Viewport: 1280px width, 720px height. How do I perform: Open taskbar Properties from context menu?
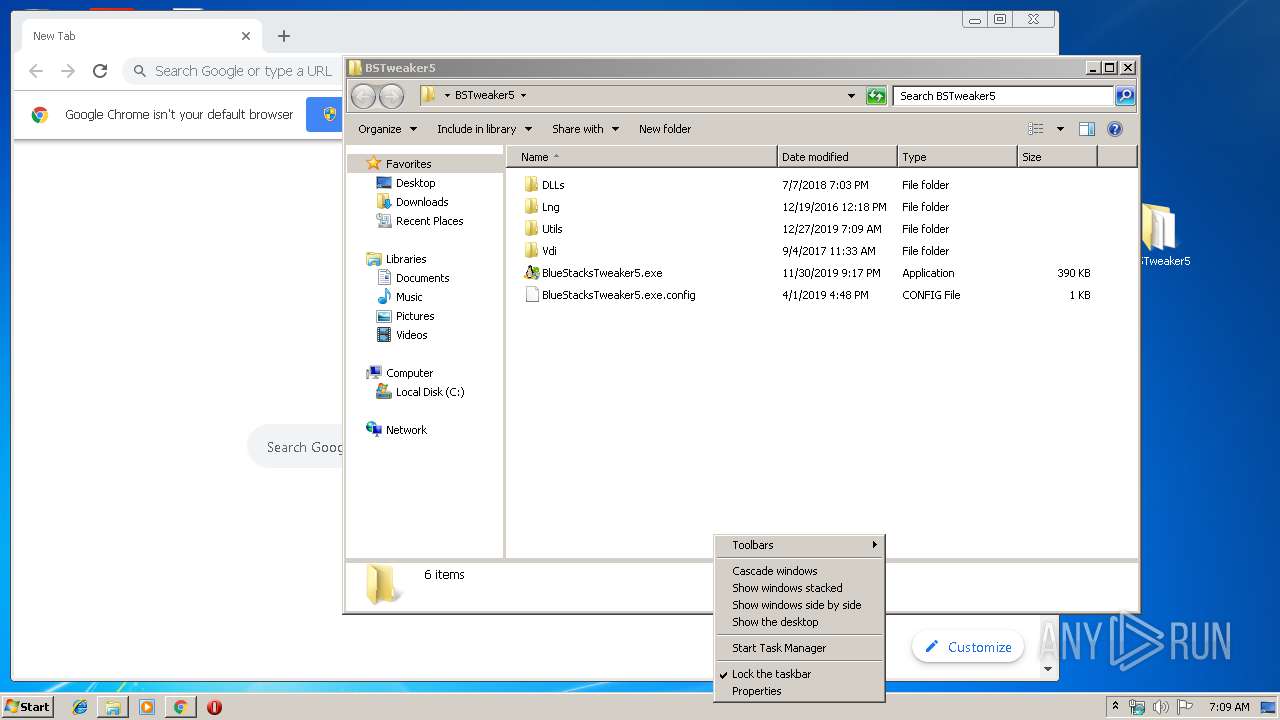click(799, 691)
